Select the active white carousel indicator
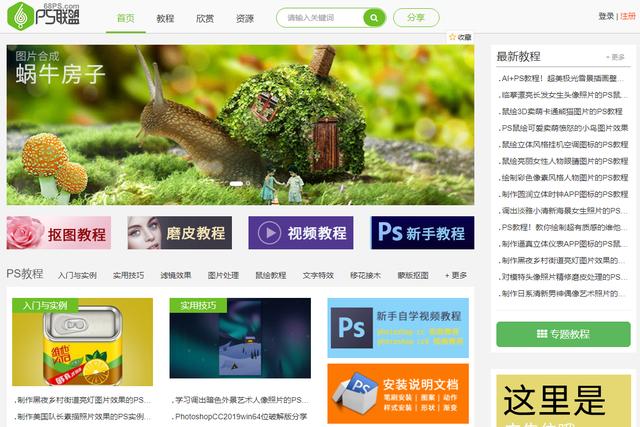The image size is (640, 427). point(236,184)
